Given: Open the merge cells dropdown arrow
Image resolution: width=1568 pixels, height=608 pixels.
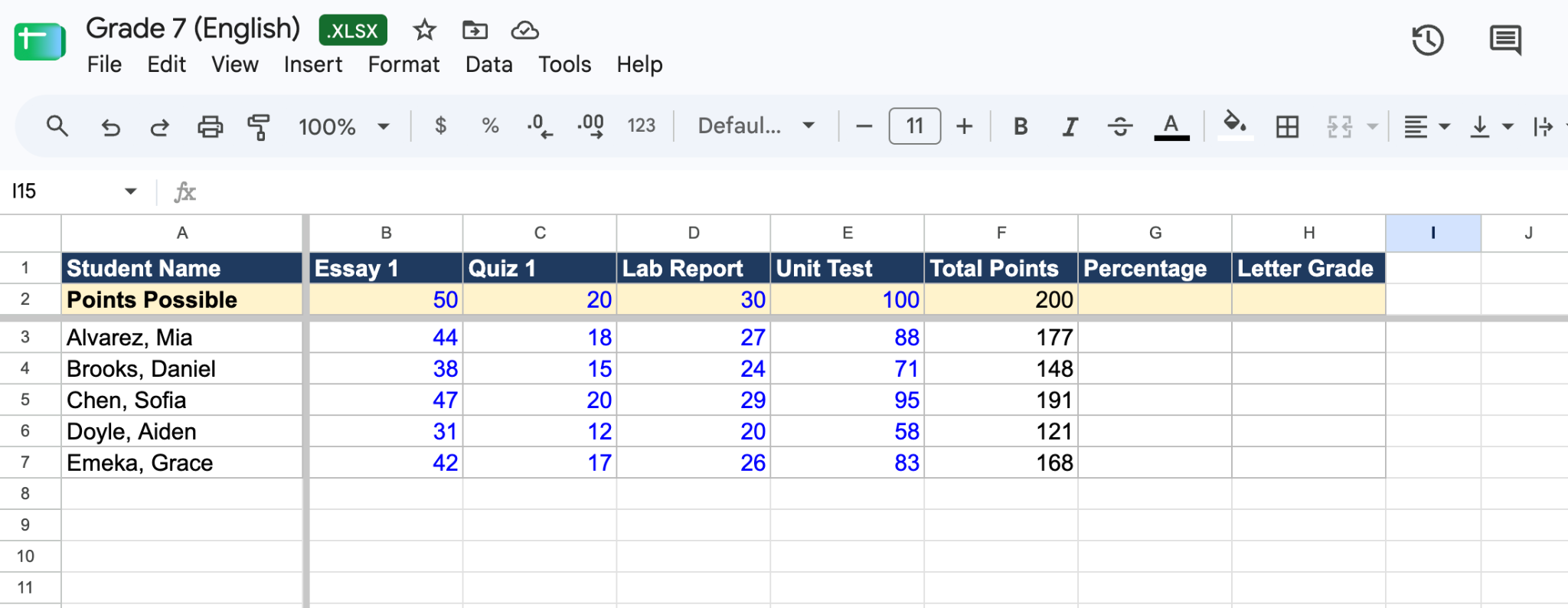Looking at the screenshot, I should 1372,126.
